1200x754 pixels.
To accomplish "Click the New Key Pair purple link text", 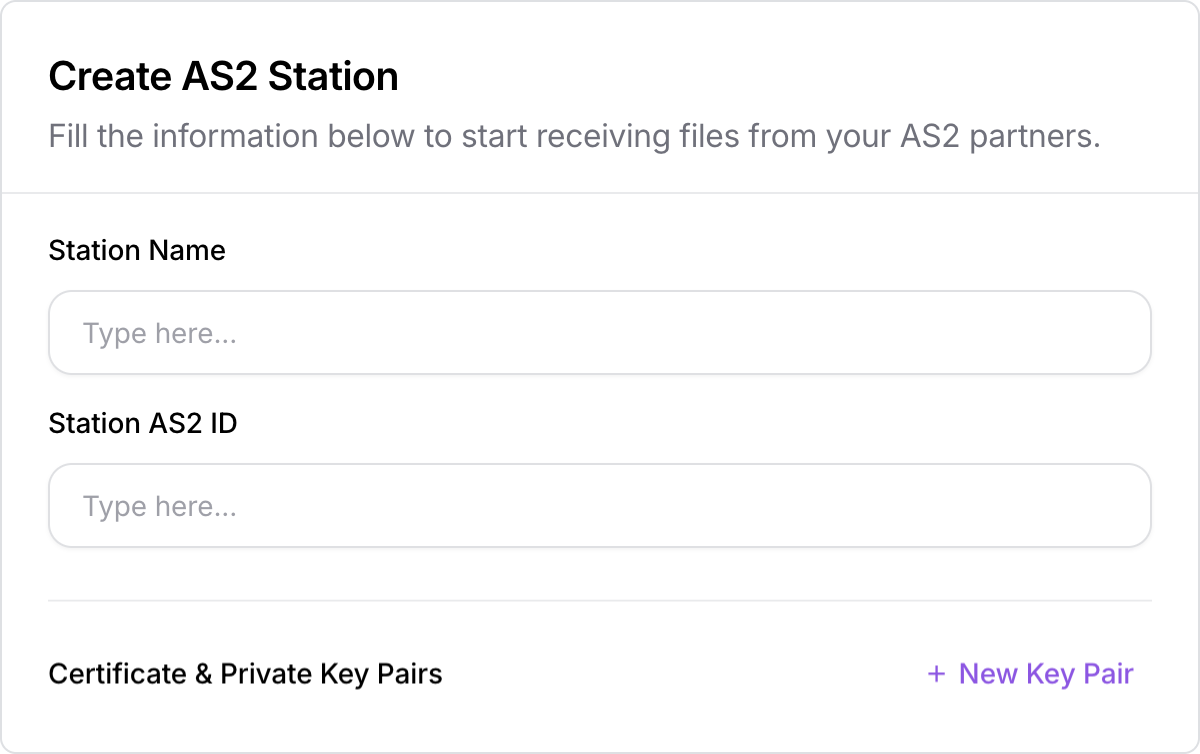I will pyautogui.click(x=1045, y=674).
